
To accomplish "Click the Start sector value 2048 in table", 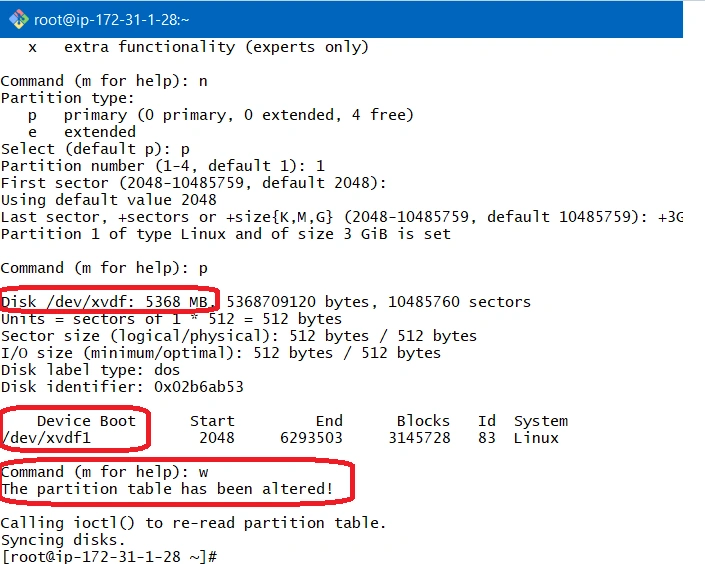I will click(x=217, y=438).
